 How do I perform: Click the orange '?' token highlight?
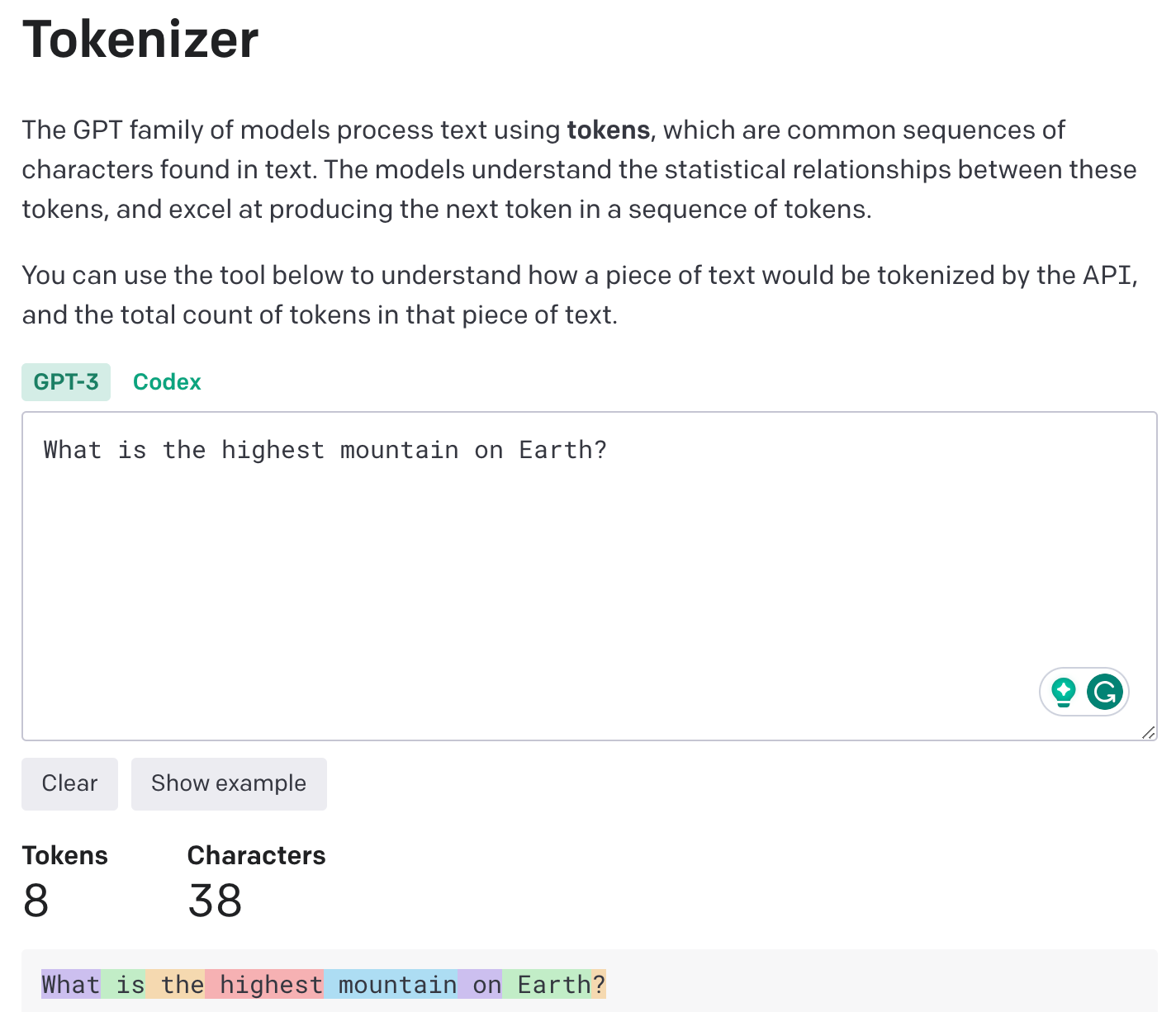(x=599, y=984)
